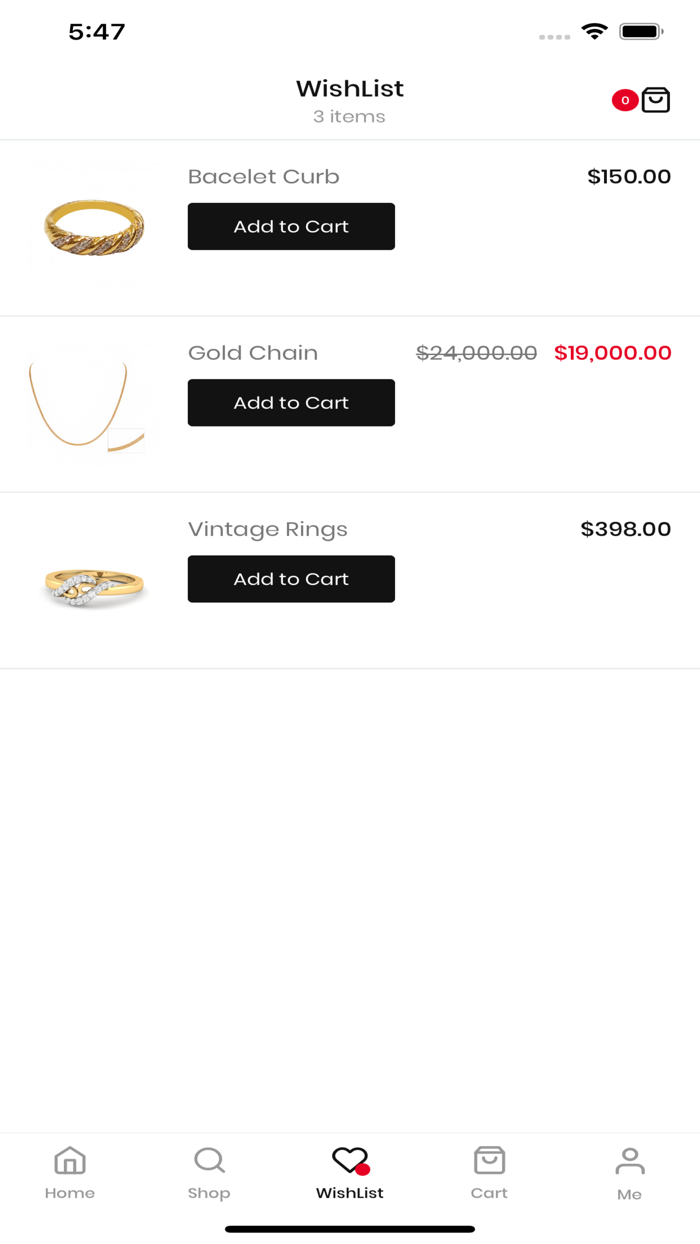Open the Shop search icon
The height and width of the screenshot is (1244, 700).
click(x=209, y=1160)
